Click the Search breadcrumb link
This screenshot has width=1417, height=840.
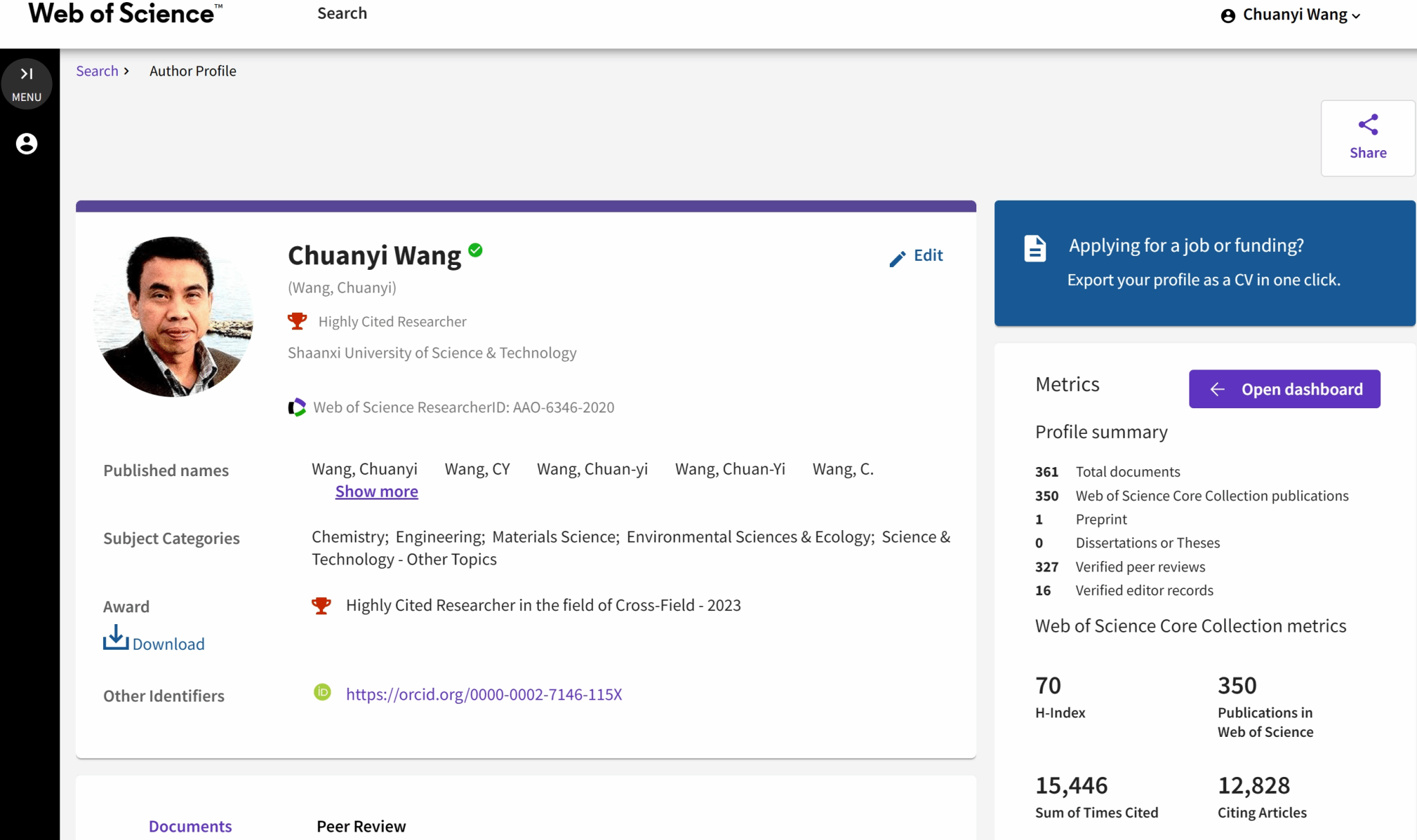pos(97,71)
